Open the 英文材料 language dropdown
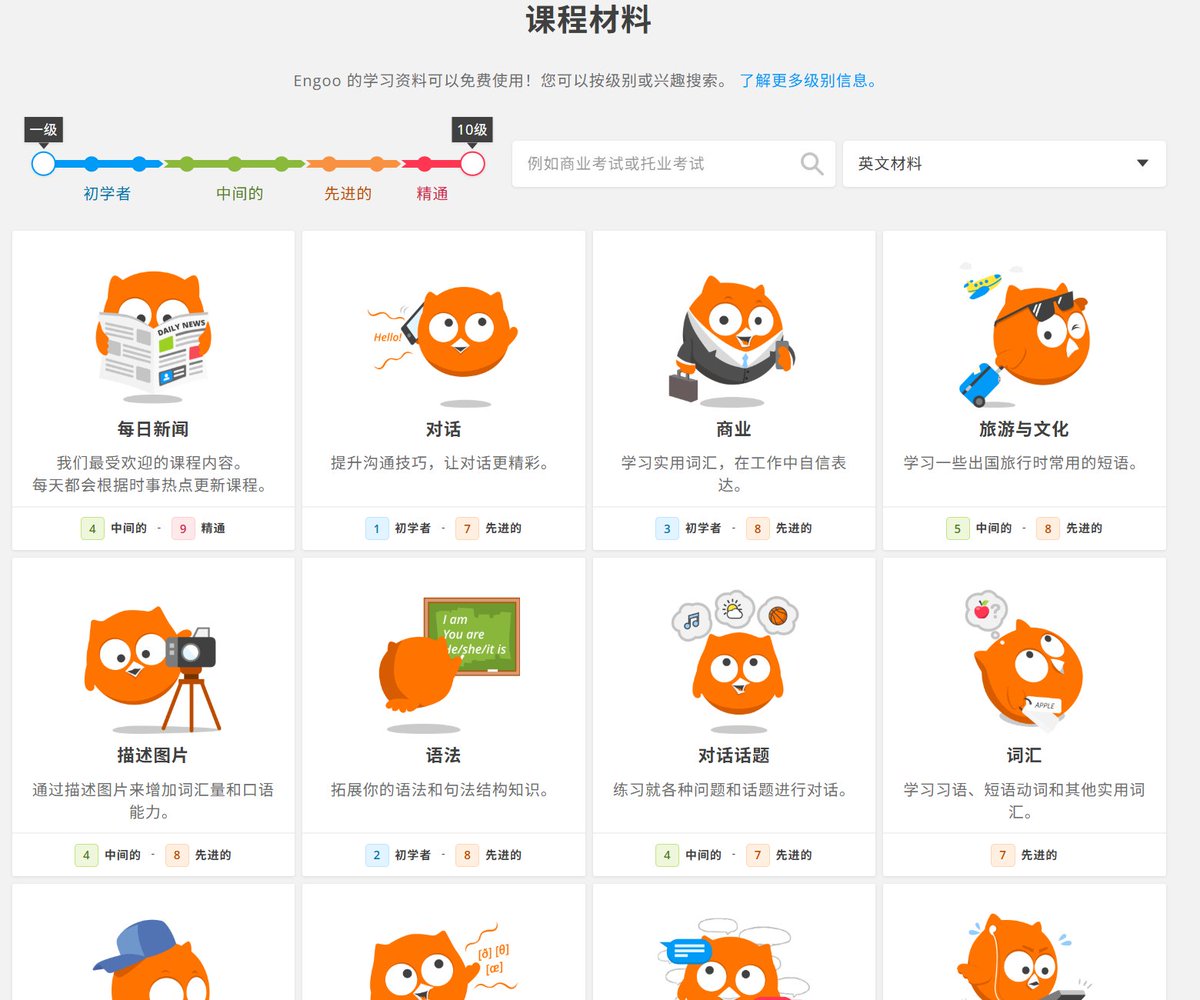 [1004, 163]
